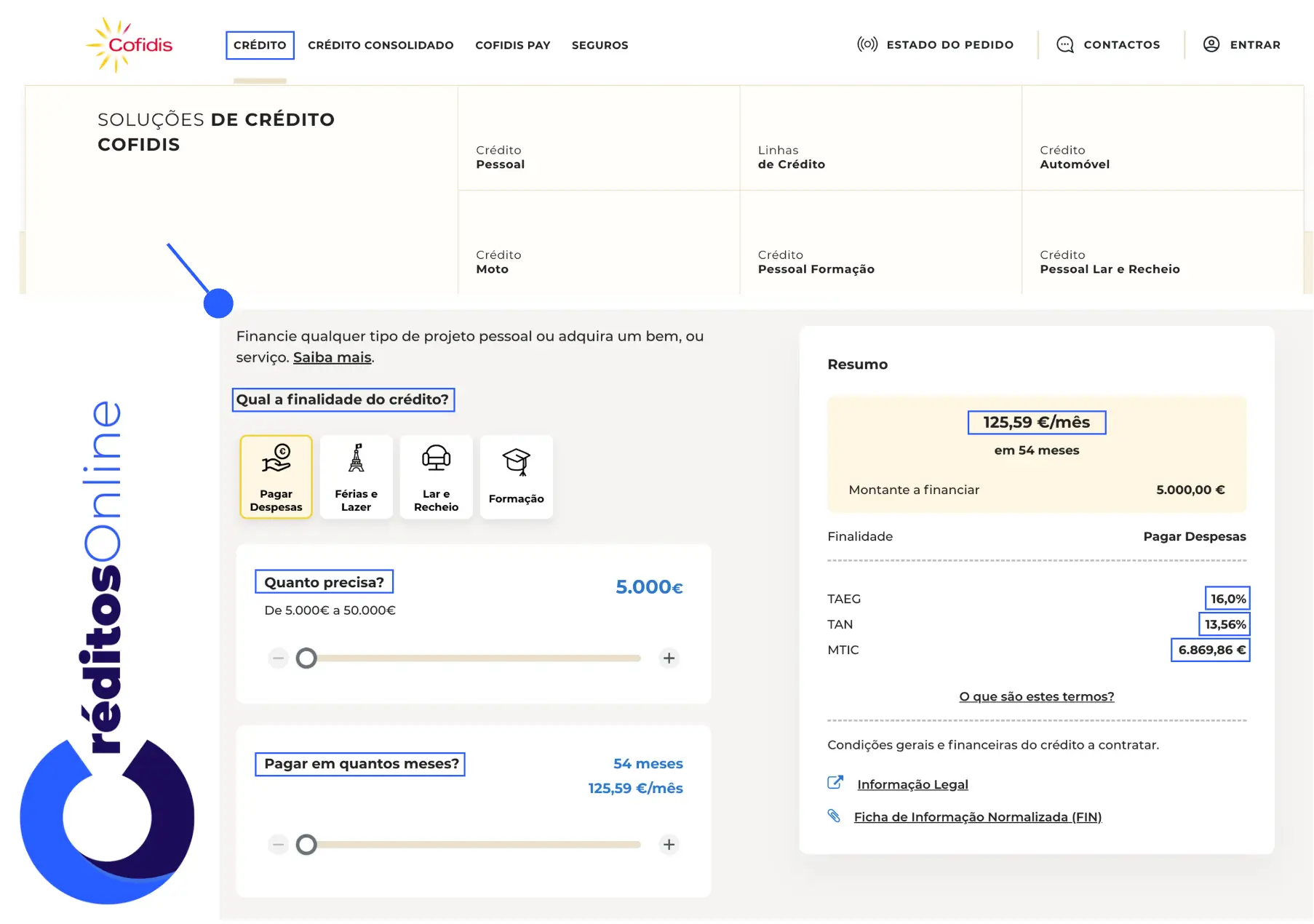
Task: Click 'Pagar Despesas' Finalidade value
Action: (x=1195, y=537)
